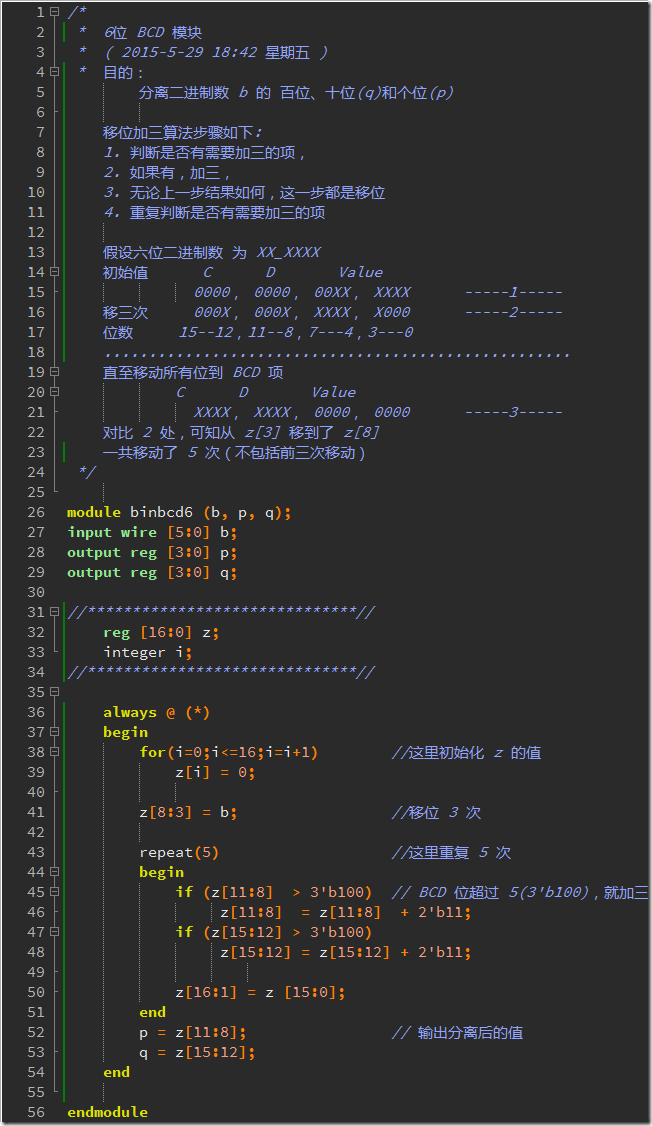The image size is (652, 1126).
Task: Click the 'end' keyword on line 54
Action: (116, 1072)
